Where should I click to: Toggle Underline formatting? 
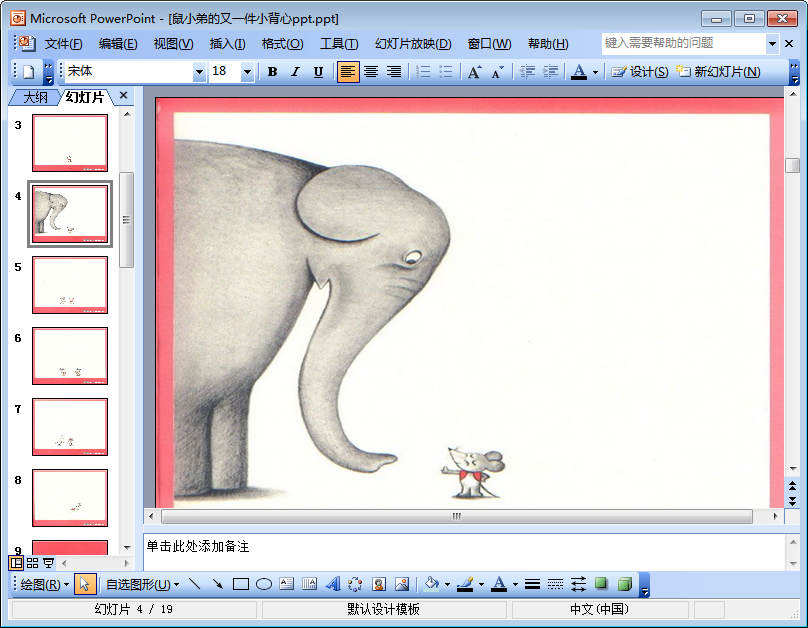318,72
